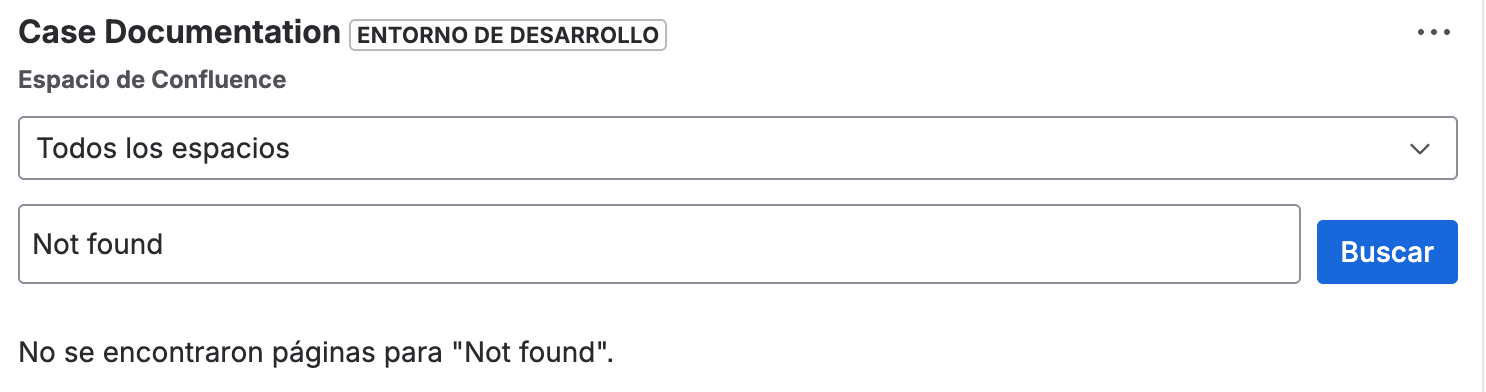Click the No se encontraron páginas message
1486x392 pixels.
coord(316,352)
